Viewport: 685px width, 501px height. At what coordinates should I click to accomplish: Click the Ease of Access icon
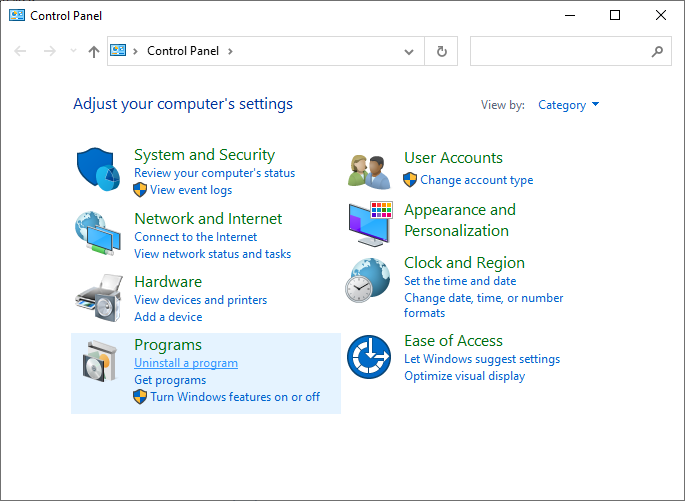[369, 357]
